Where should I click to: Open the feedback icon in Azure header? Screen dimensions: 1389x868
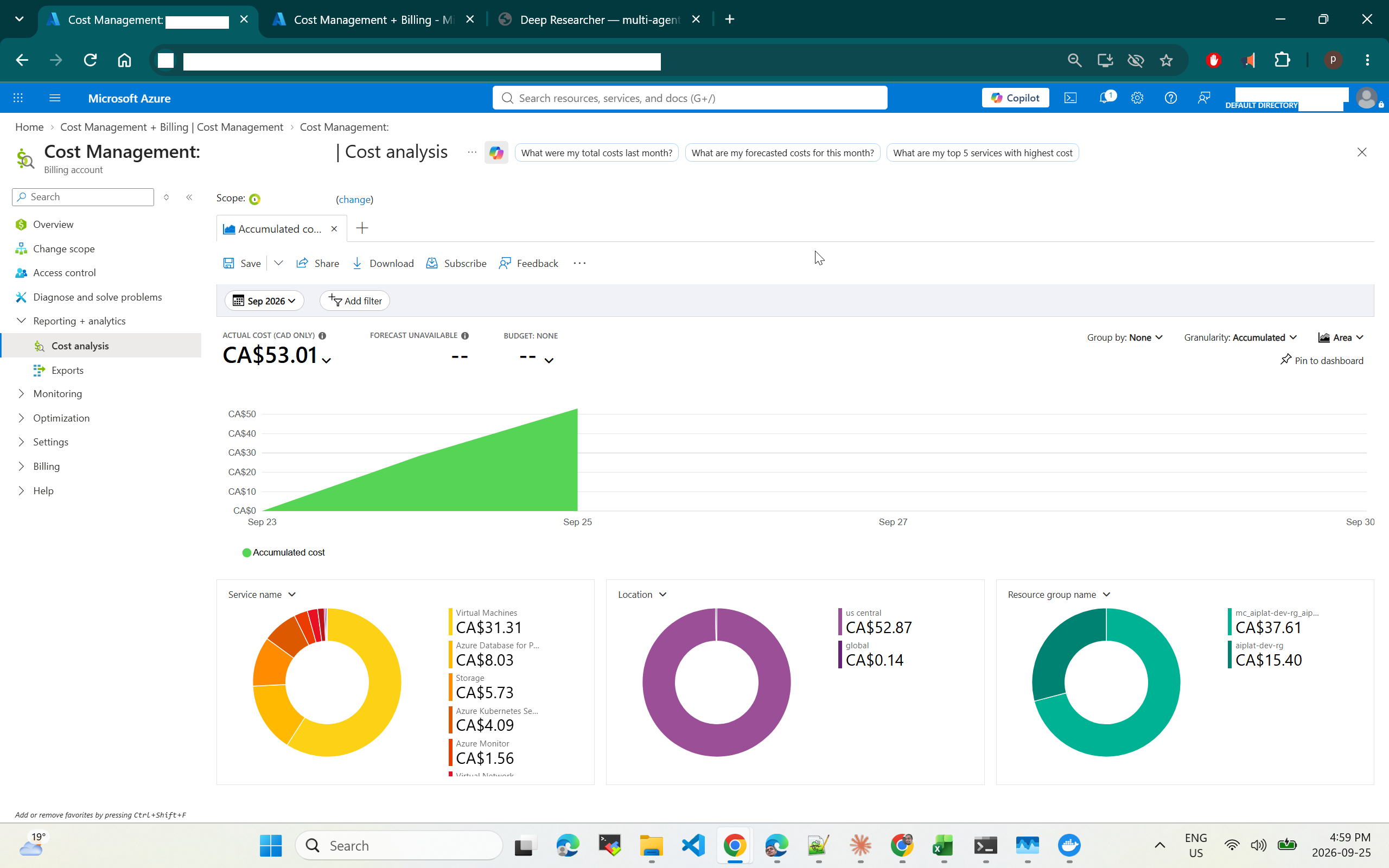click(x=1203, y=98)
